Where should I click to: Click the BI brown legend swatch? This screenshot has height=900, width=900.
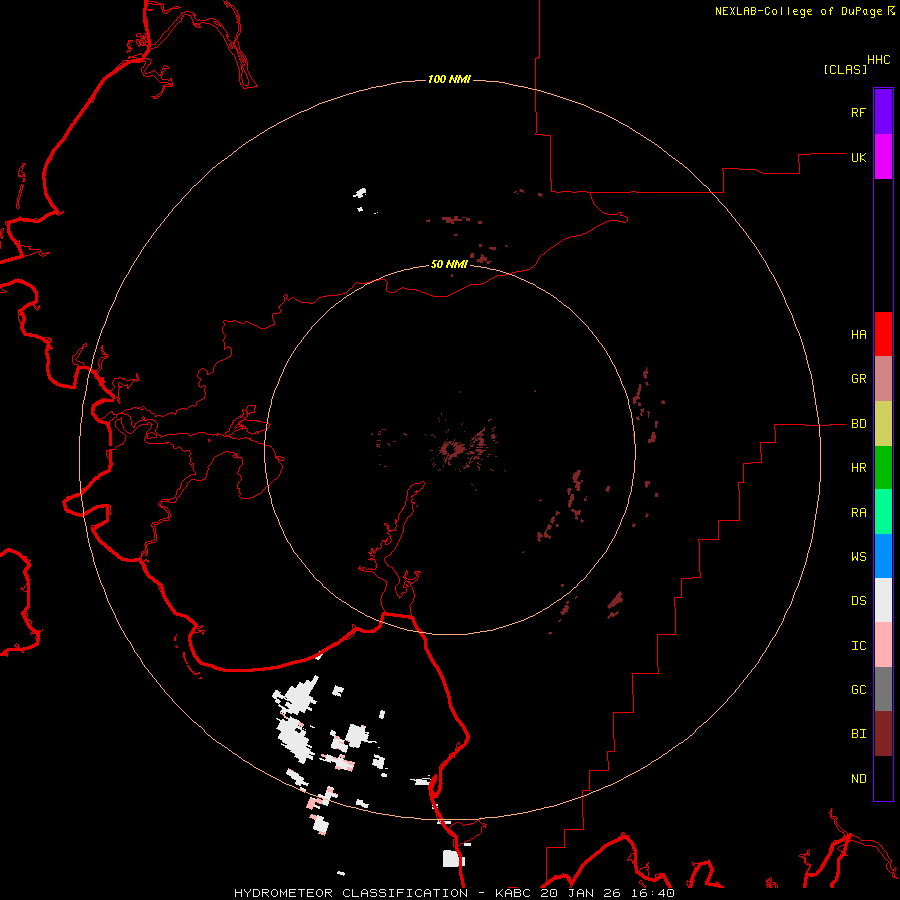click(883, 734)
